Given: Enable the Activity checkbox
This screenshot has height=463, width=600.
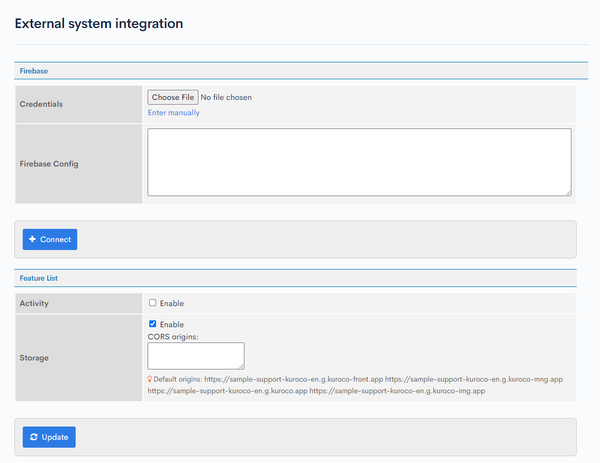Looking at the screenshot, I should coord(153,303).
